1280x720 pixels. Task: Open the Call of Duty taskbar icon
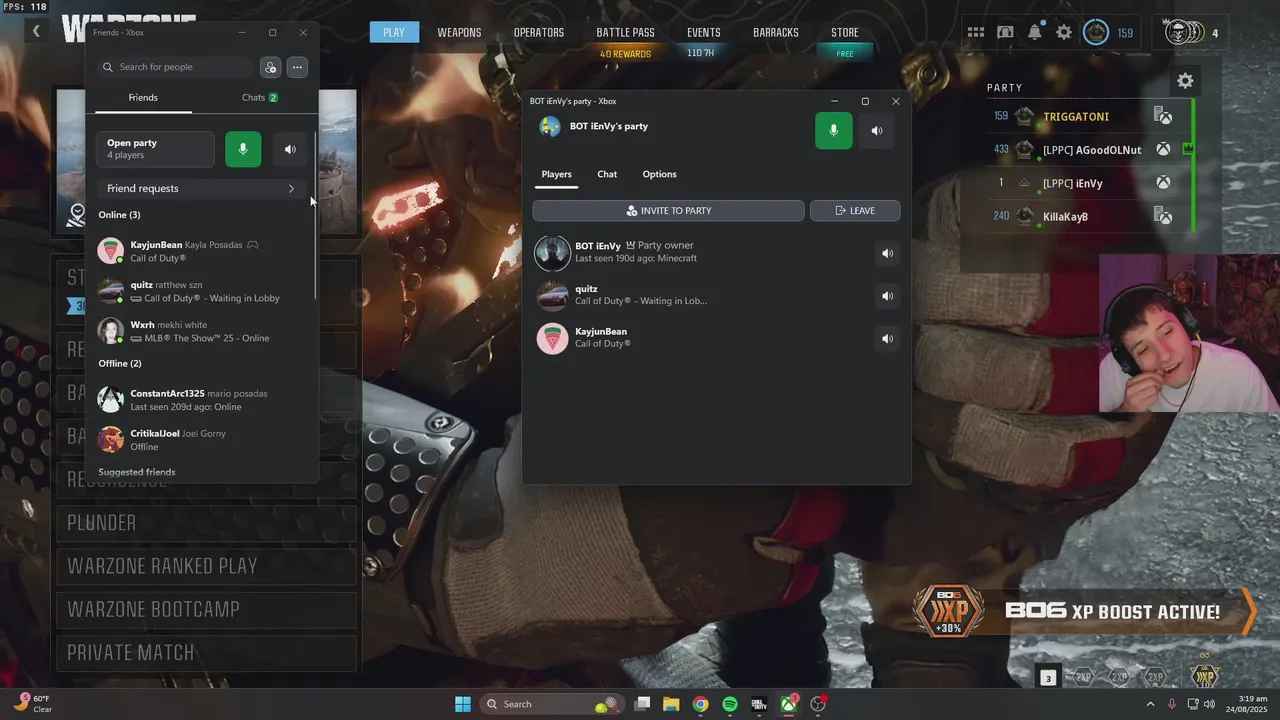[759, 704]
